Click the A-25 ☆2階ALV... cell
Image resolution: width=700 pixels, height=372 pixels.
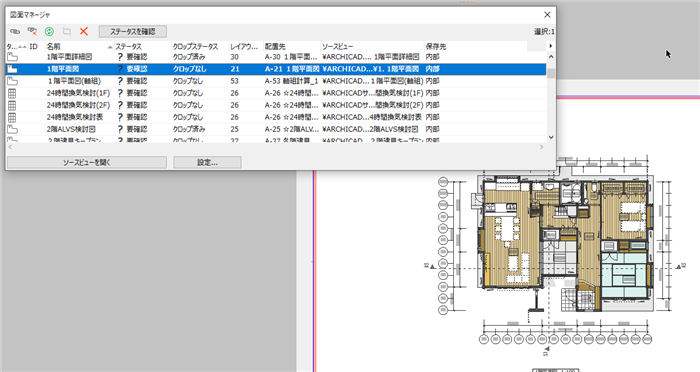click(x=292, y=130)
